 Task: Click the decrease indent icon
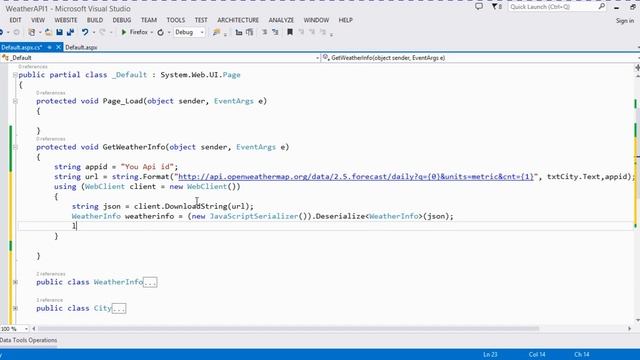click(x=239, y=32)
